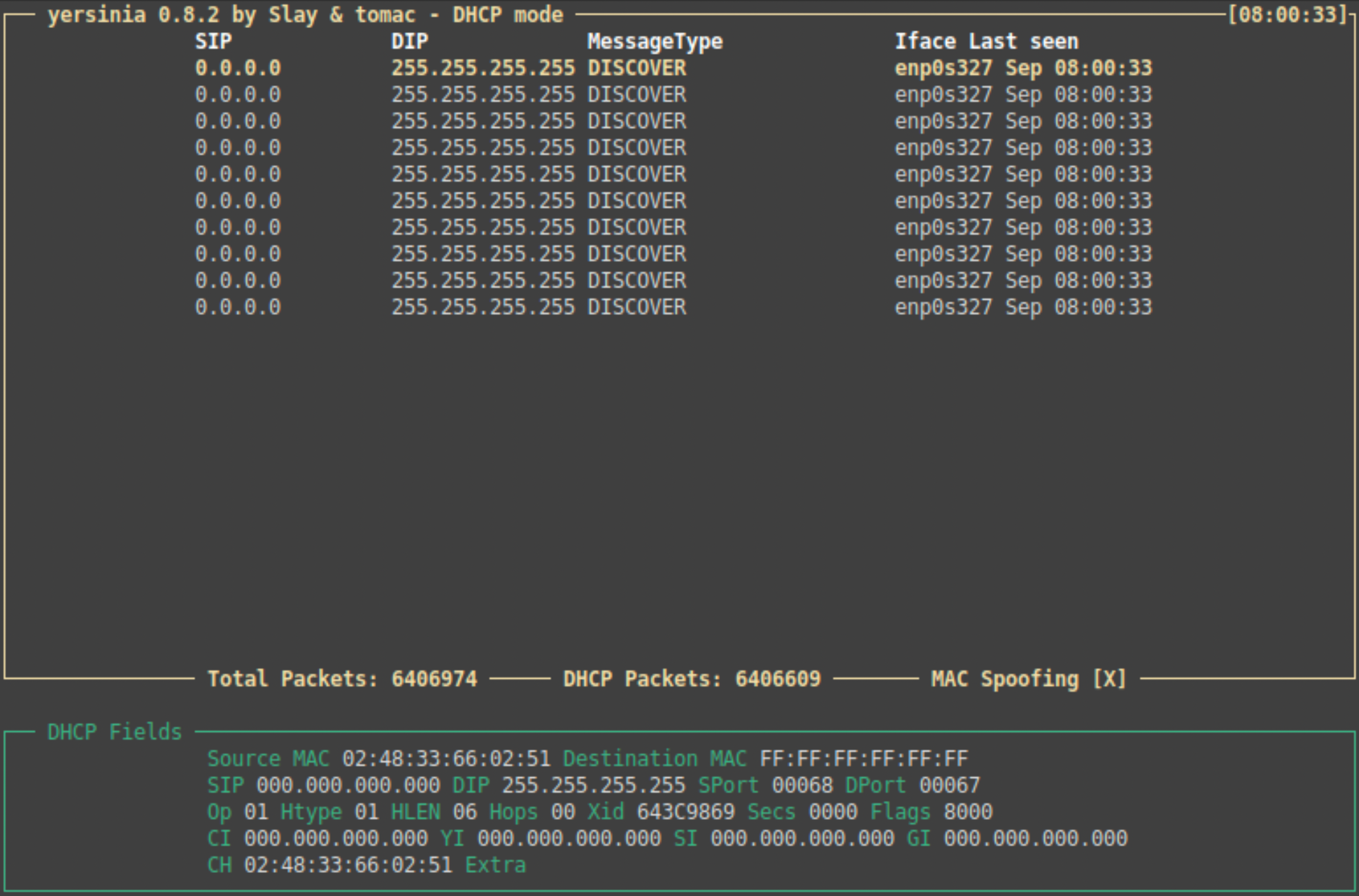Edit the DIP value in DHCP Fields
The image size is (1359, 896).
[x=594, y=785]
